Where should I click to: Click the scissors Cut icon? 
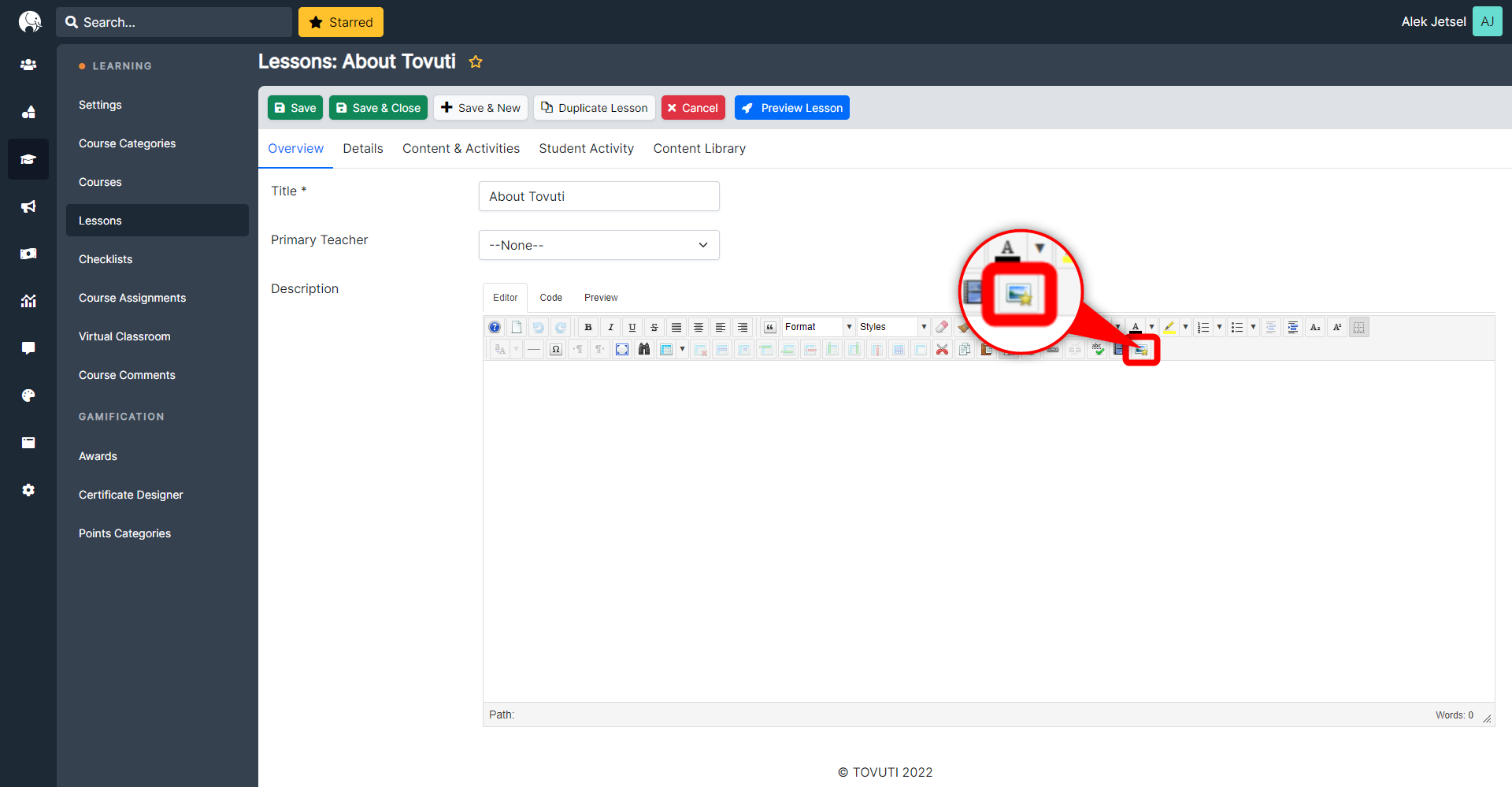(943, 349)
